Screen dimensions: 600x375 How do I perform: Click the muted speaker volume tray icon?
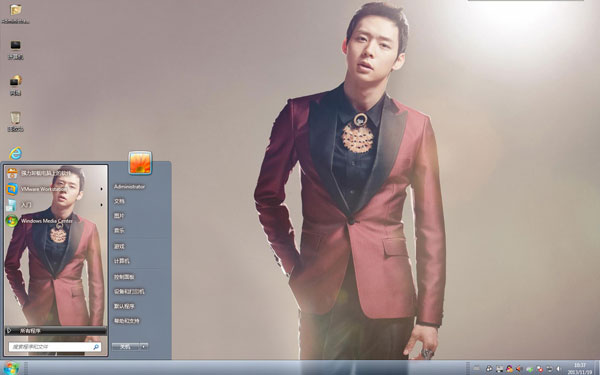pyautogui.click(x=518, y=368)
